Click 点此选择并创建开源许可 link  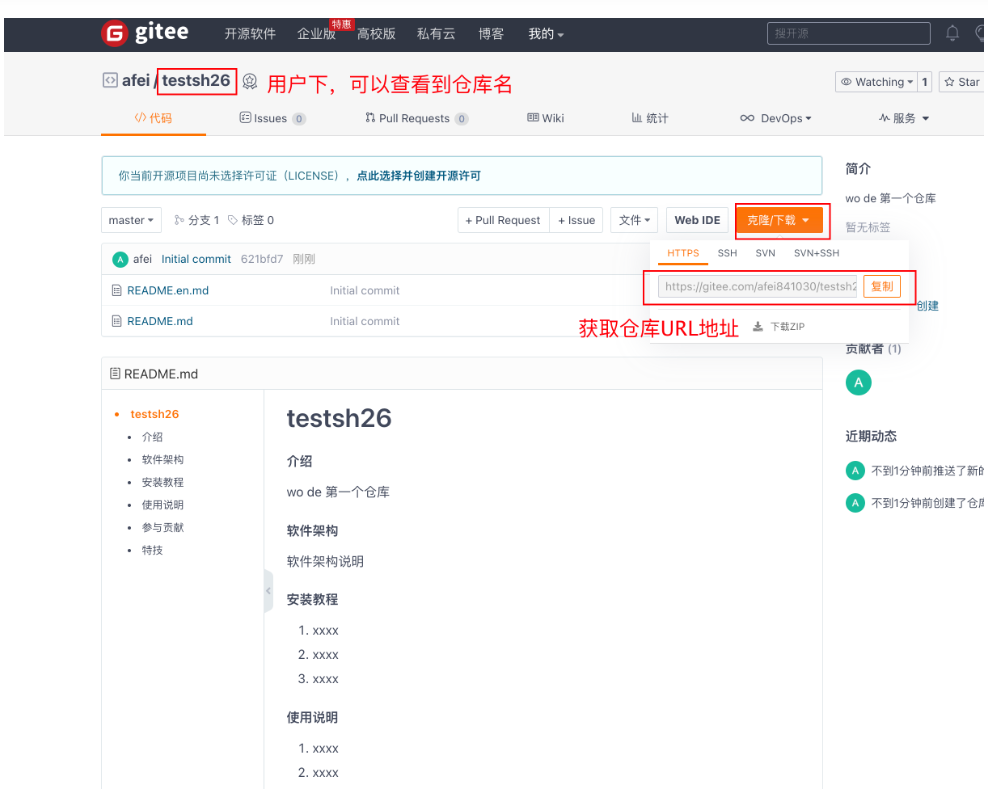point(418,176)
